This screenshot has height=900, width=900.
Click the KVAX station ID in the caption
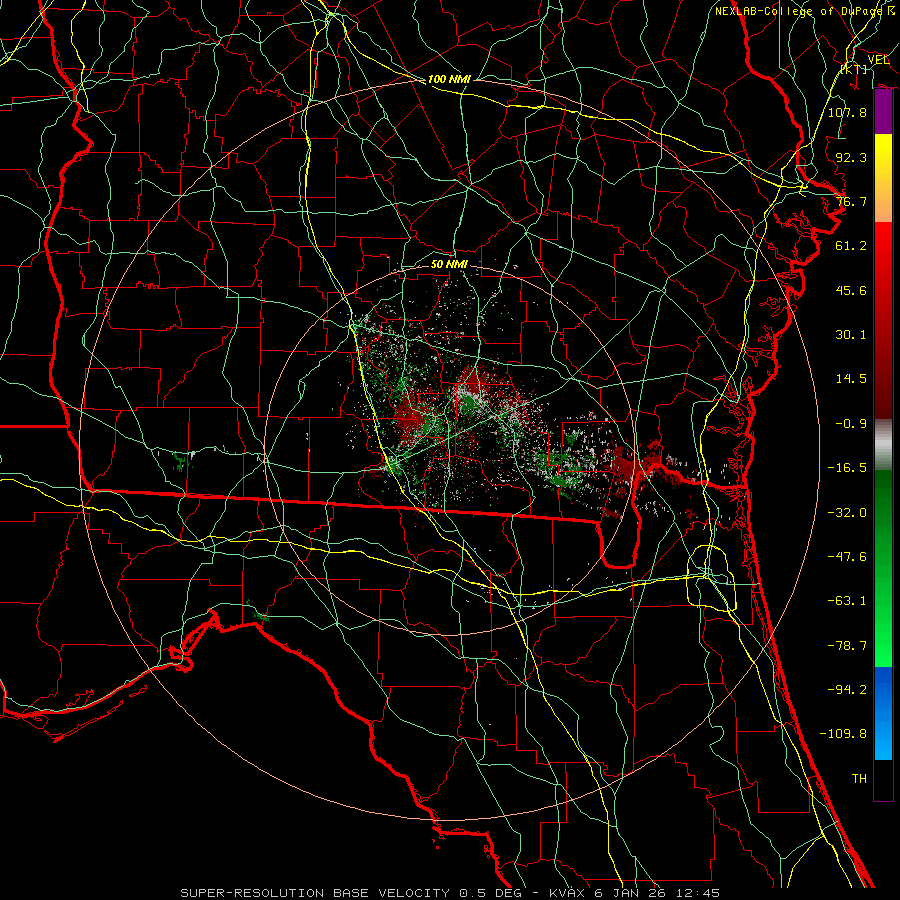pos(568,893)
